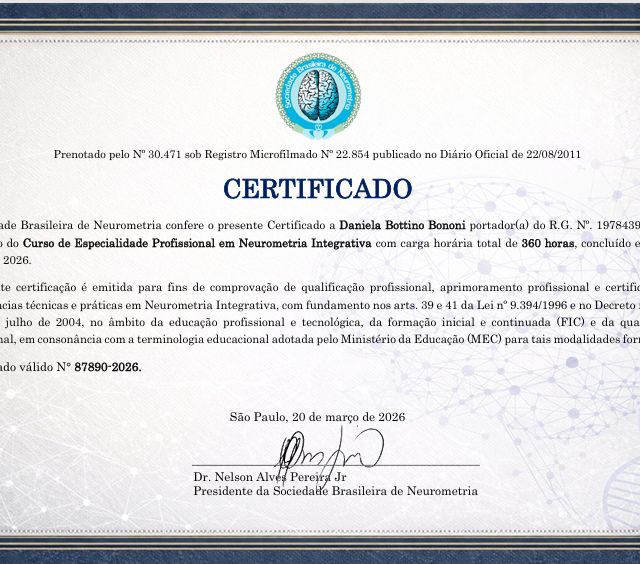Click the certificate number 87890-2026
Screen dimensions: 640x564
point(108,367)
